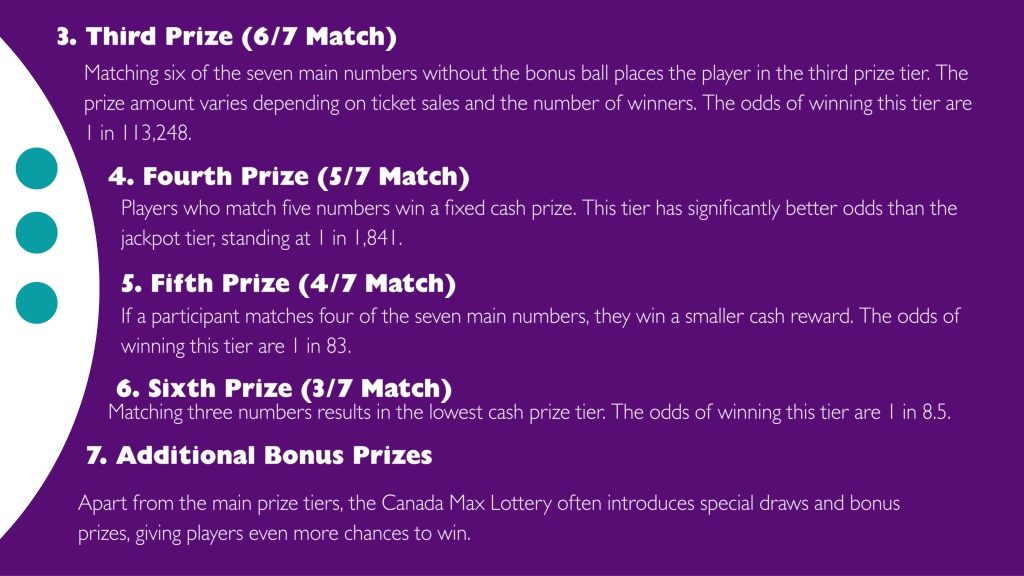The height and width of the screenshot is (576, 1024).
Task: Click the bottom teal circle
Action: click(x=37, y=303)
